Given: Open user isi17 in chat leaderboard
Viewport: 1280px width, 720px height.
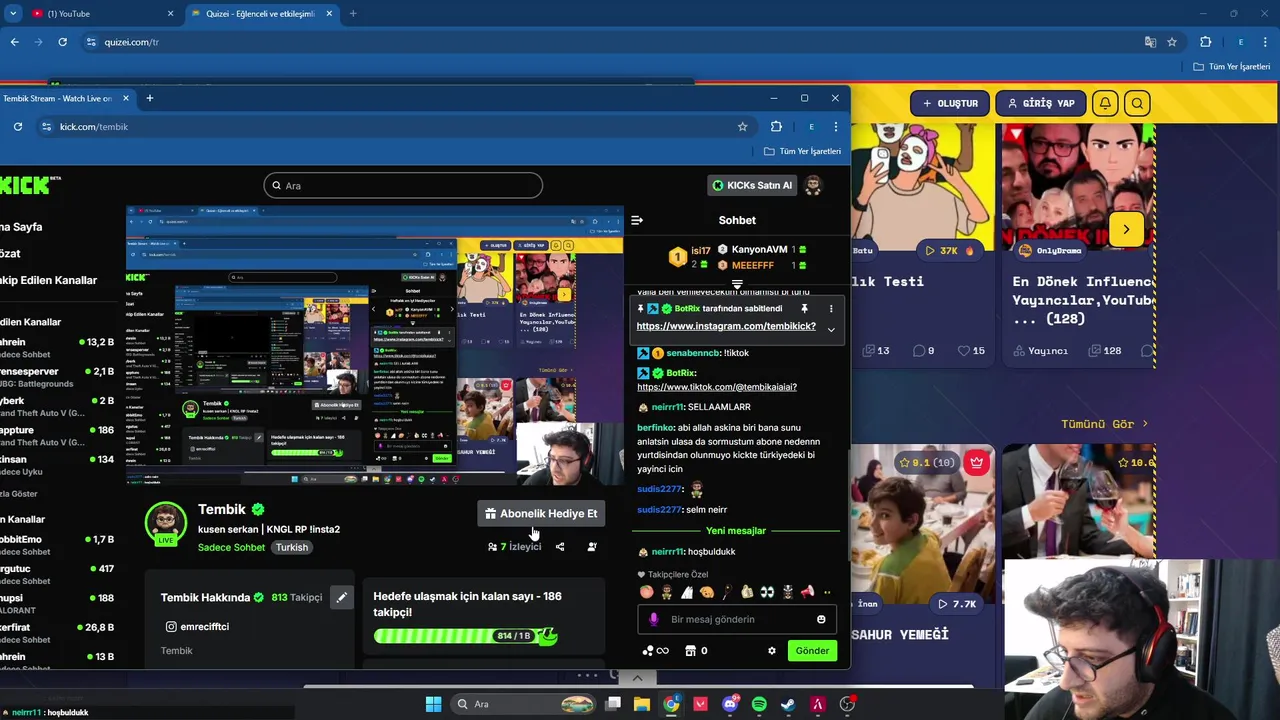Looking at the screenshot, I should tap(700, 251).
